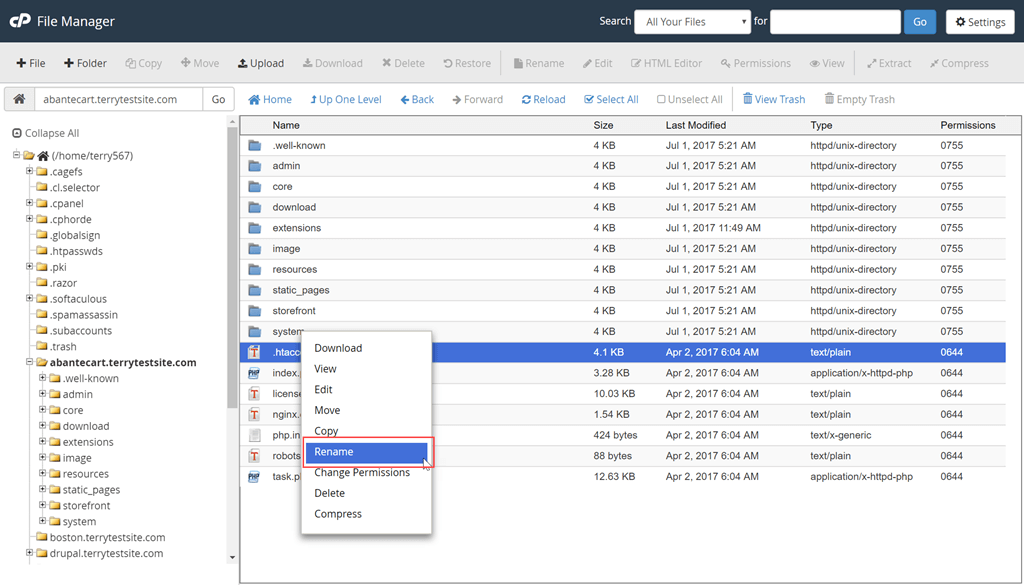Image resolution: width=1024 pixels, height=585 pixels.
Task: Open the Upload tool
Action: 261,63
